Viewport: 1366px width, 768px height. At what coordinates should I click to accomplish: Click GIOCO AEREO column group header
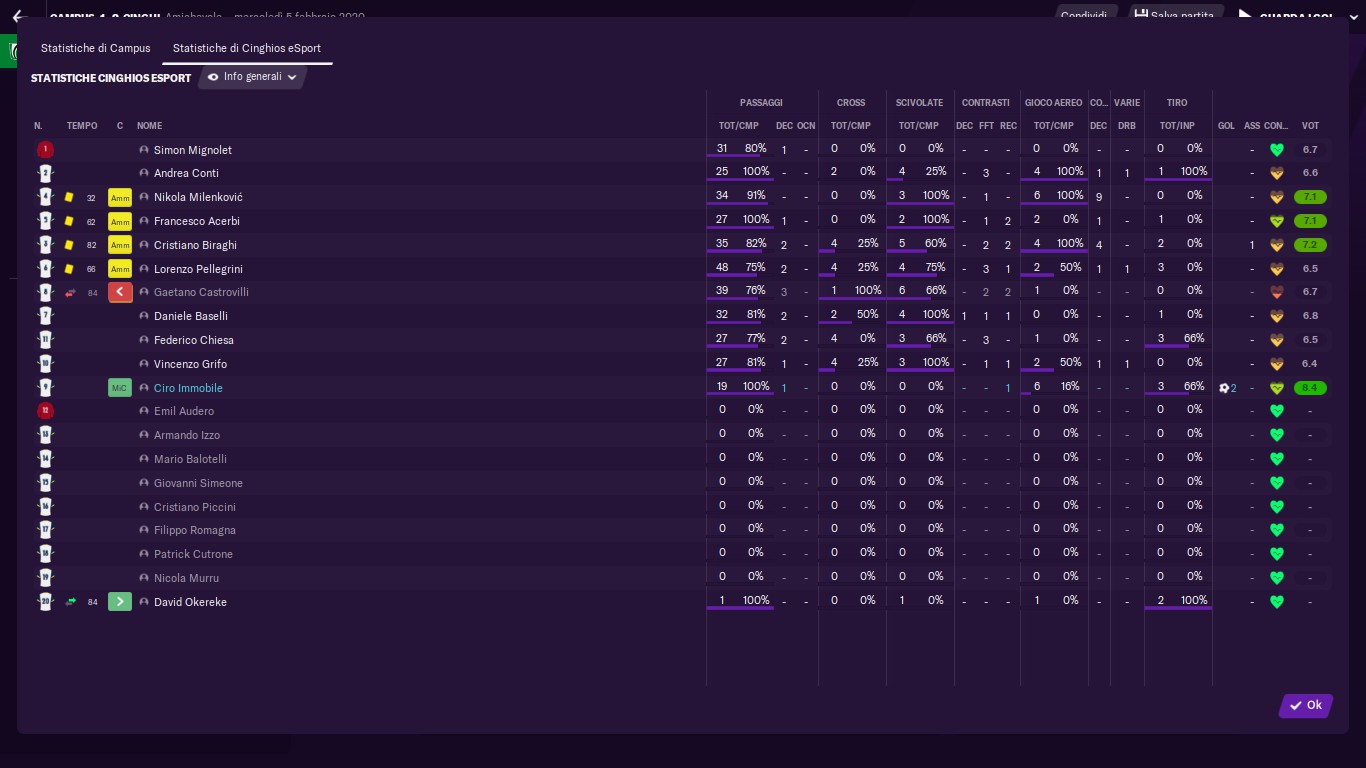(x=1053, y=103)
